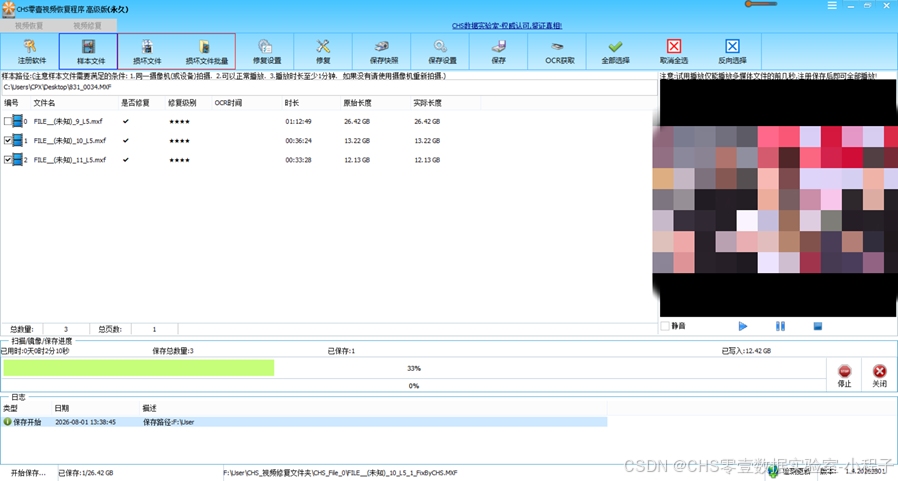Image resolution: width=898 pixels, height=481 pixels.
Task: Click green 保存开始 log entry icon
Action: pos(7,421)
